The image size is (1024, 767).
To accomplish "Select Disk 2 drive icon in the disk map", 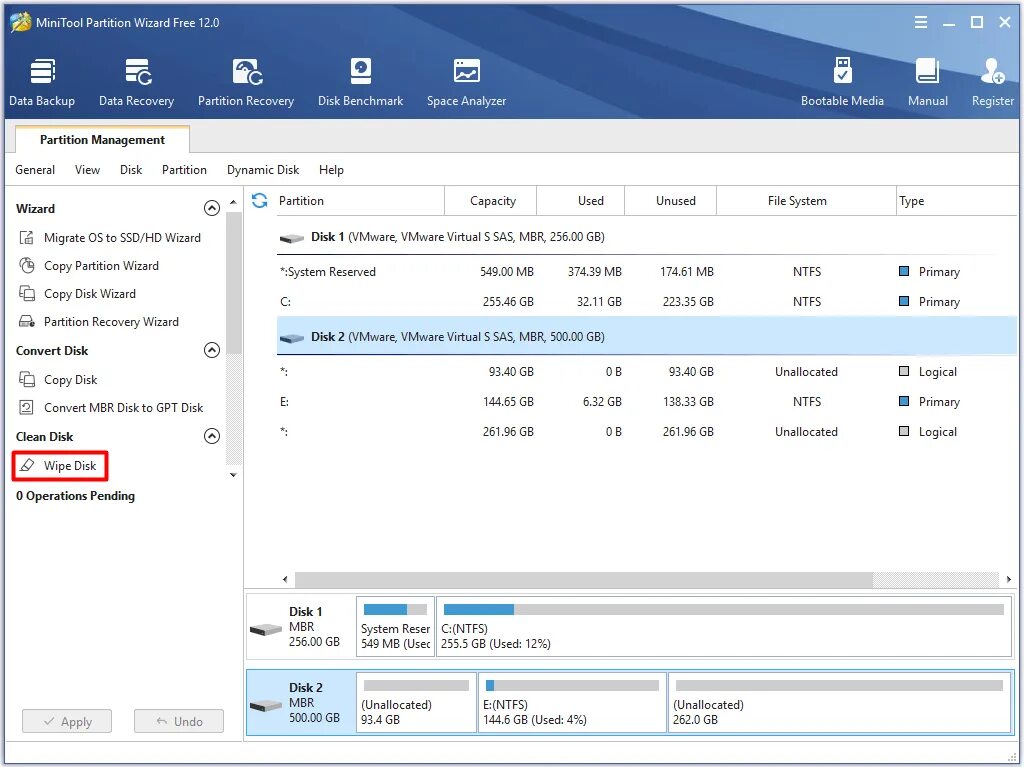I will click(266, 706).
